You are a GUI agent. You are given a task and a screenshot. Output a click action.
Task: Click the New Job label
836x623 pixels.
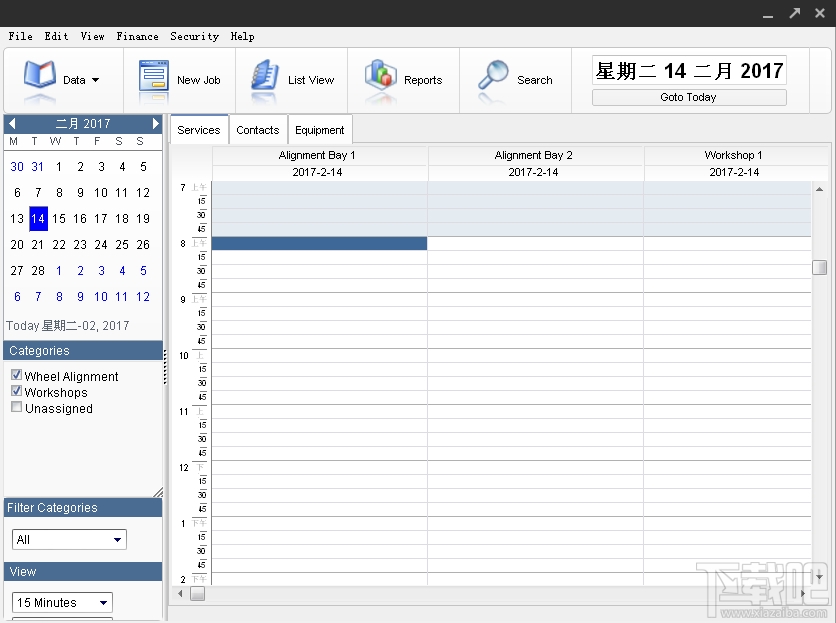click(199, 80)
